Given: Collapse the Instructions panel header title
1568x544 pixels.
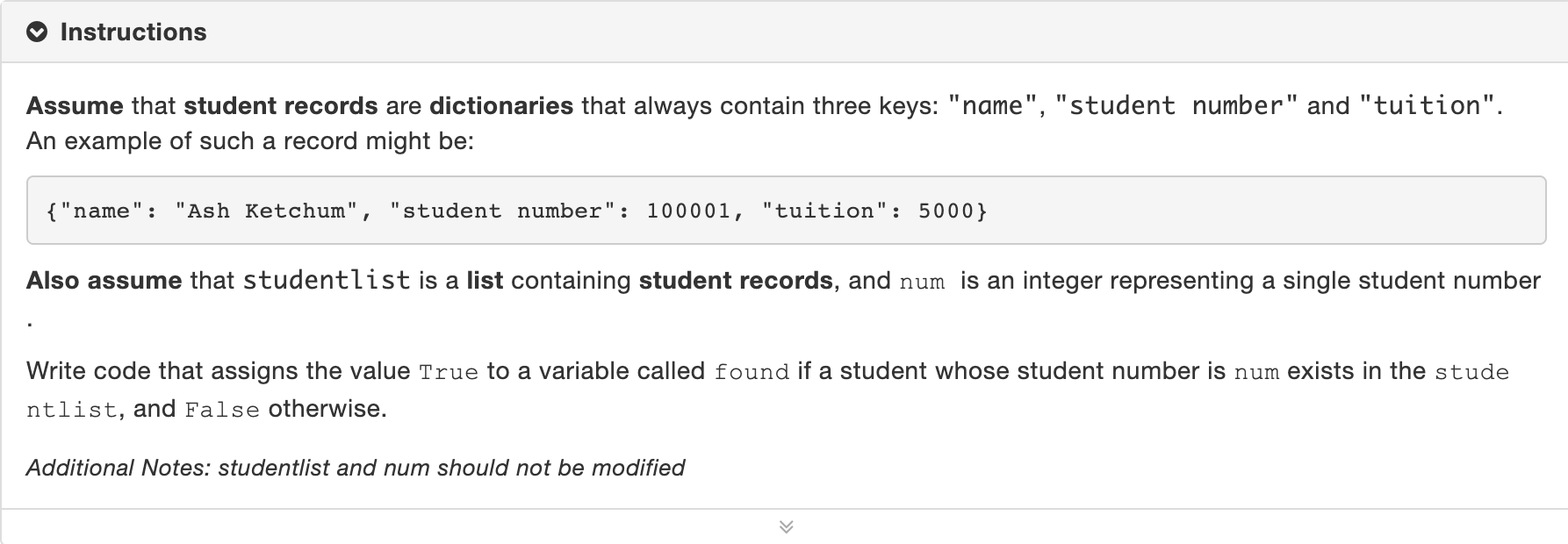Looking at the screenshot, I should (x=133, y=32).
